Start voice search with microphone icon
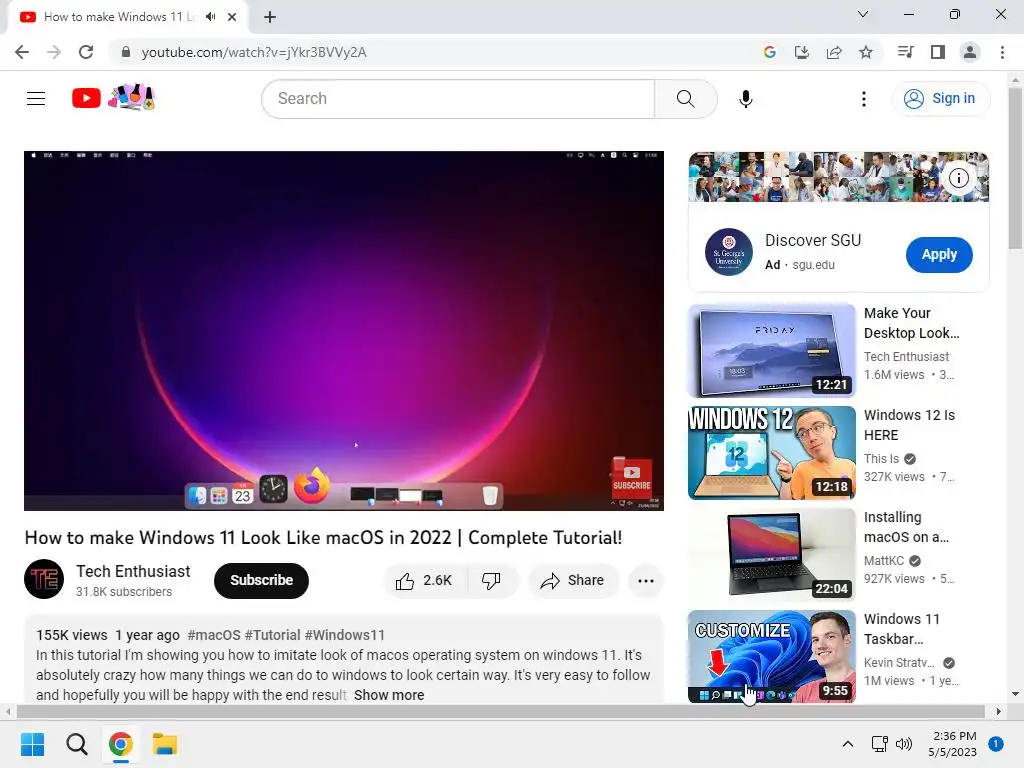 745,99
